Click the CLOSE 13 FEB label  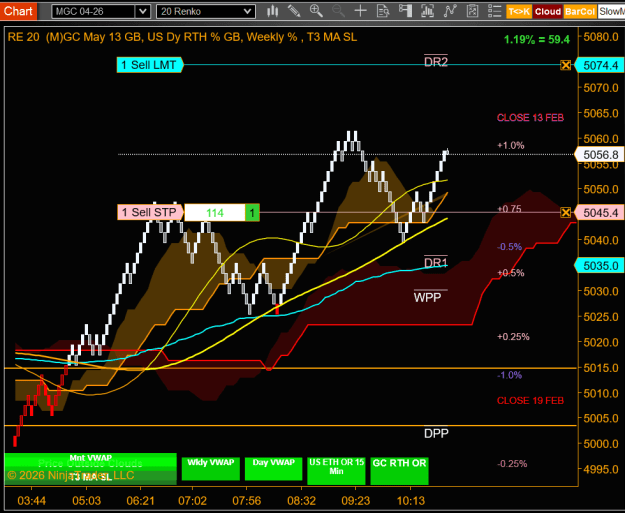coord(530,118)
